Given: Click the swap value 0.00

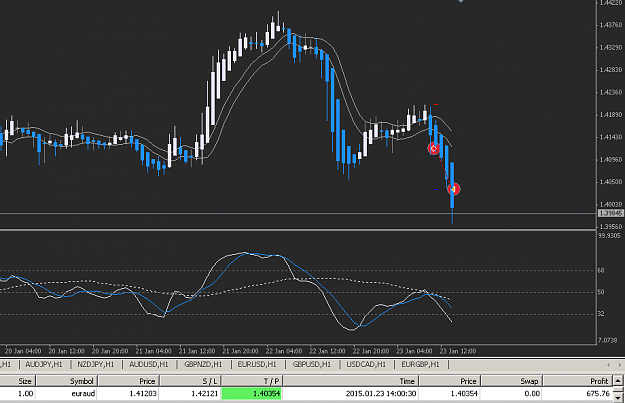Looking at the screenshot, I should pyautogui.click(x=532, y=394).
